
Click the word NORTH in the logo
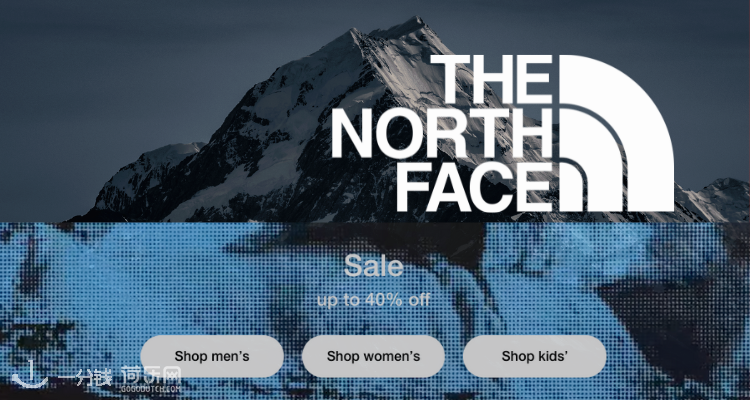tap(442, 133)
